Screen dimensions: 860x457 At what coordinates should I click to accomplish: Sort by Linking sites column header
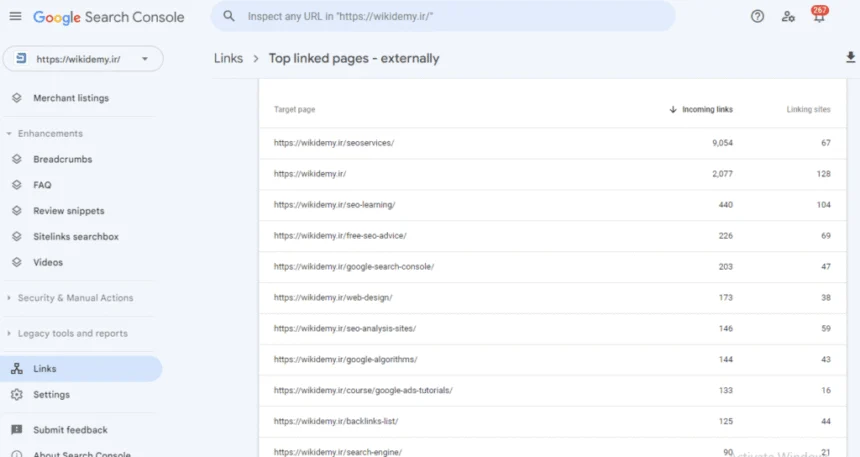click(x=808, y=110)
